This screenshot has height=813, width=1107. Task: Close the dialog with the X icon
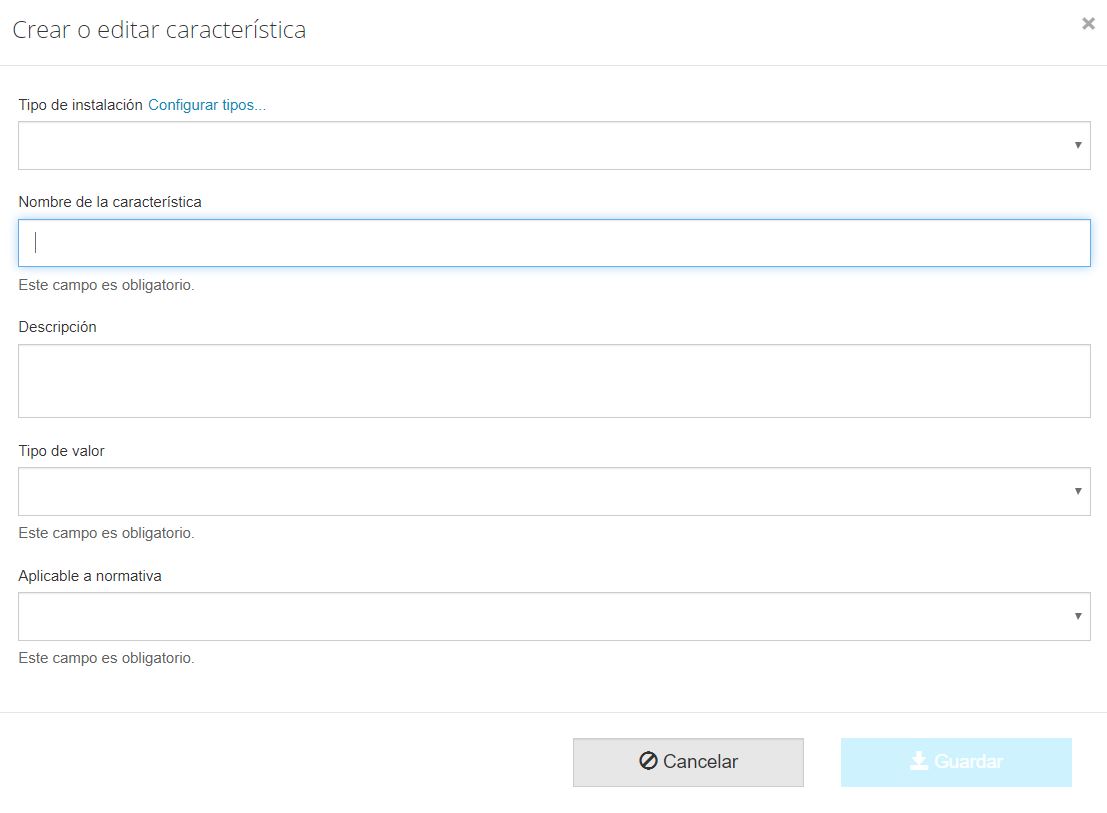tap(1088, 24)
